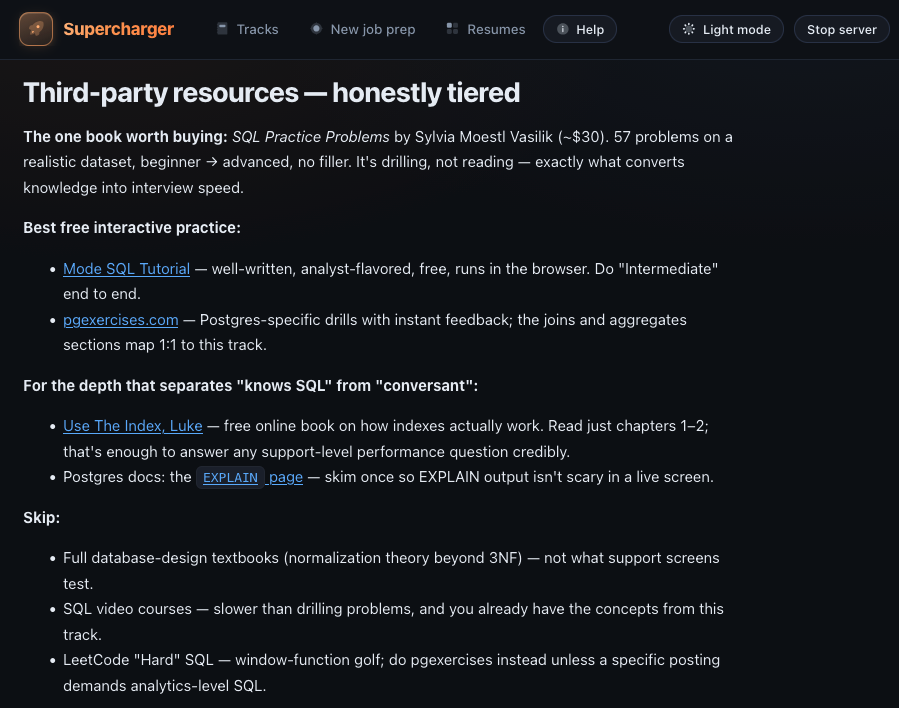Click the Supercharger brand name
Image resolution: width=899 pixels, height=708 pixels.
[x=119, y=29]
